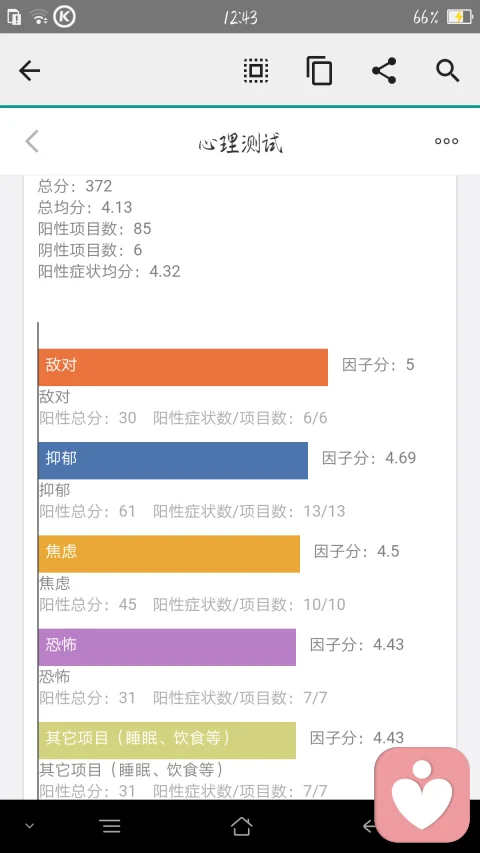
Task: Select the orange 敌对 bar
Action: (x=183, y=367)
